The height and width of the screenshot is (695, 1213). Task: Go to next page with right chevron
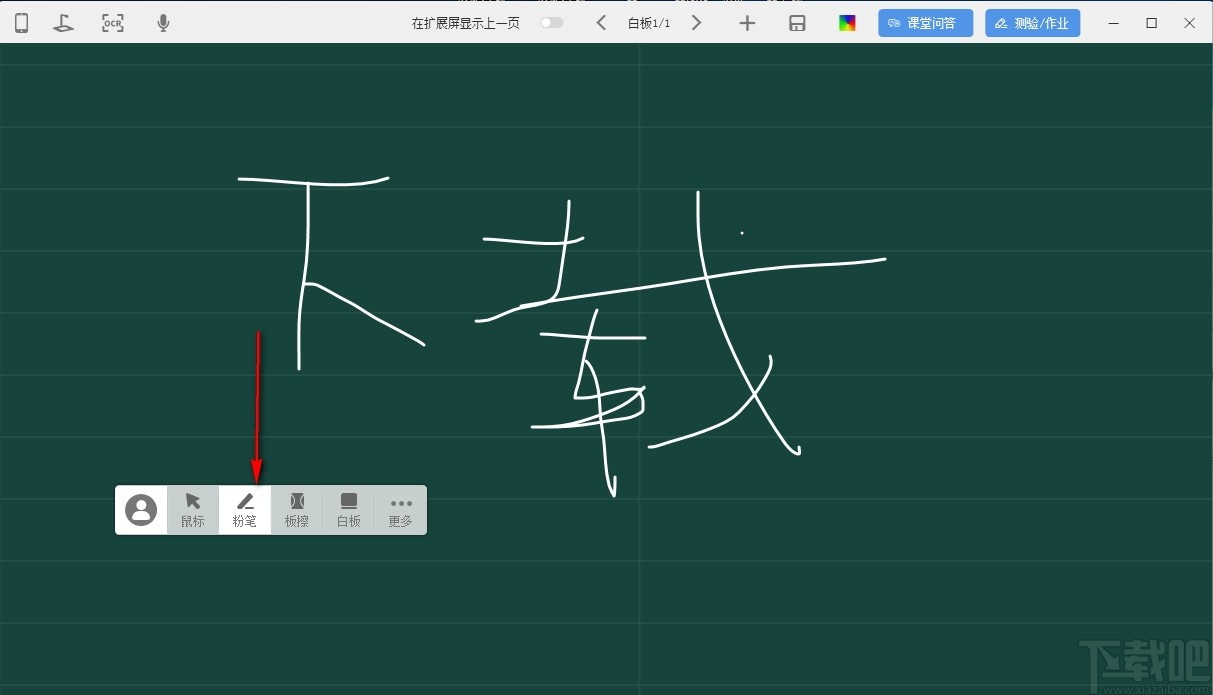point(696,21)
